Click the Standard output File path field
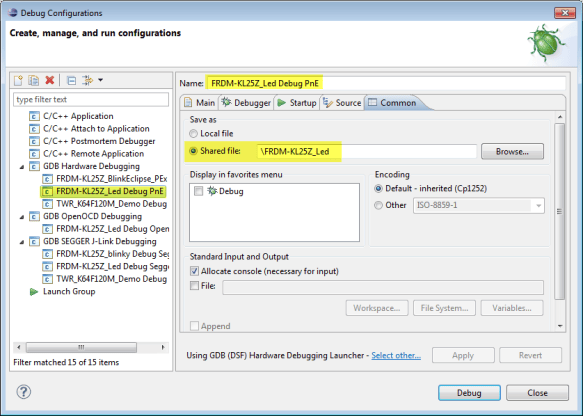 (x=383, y=287)
